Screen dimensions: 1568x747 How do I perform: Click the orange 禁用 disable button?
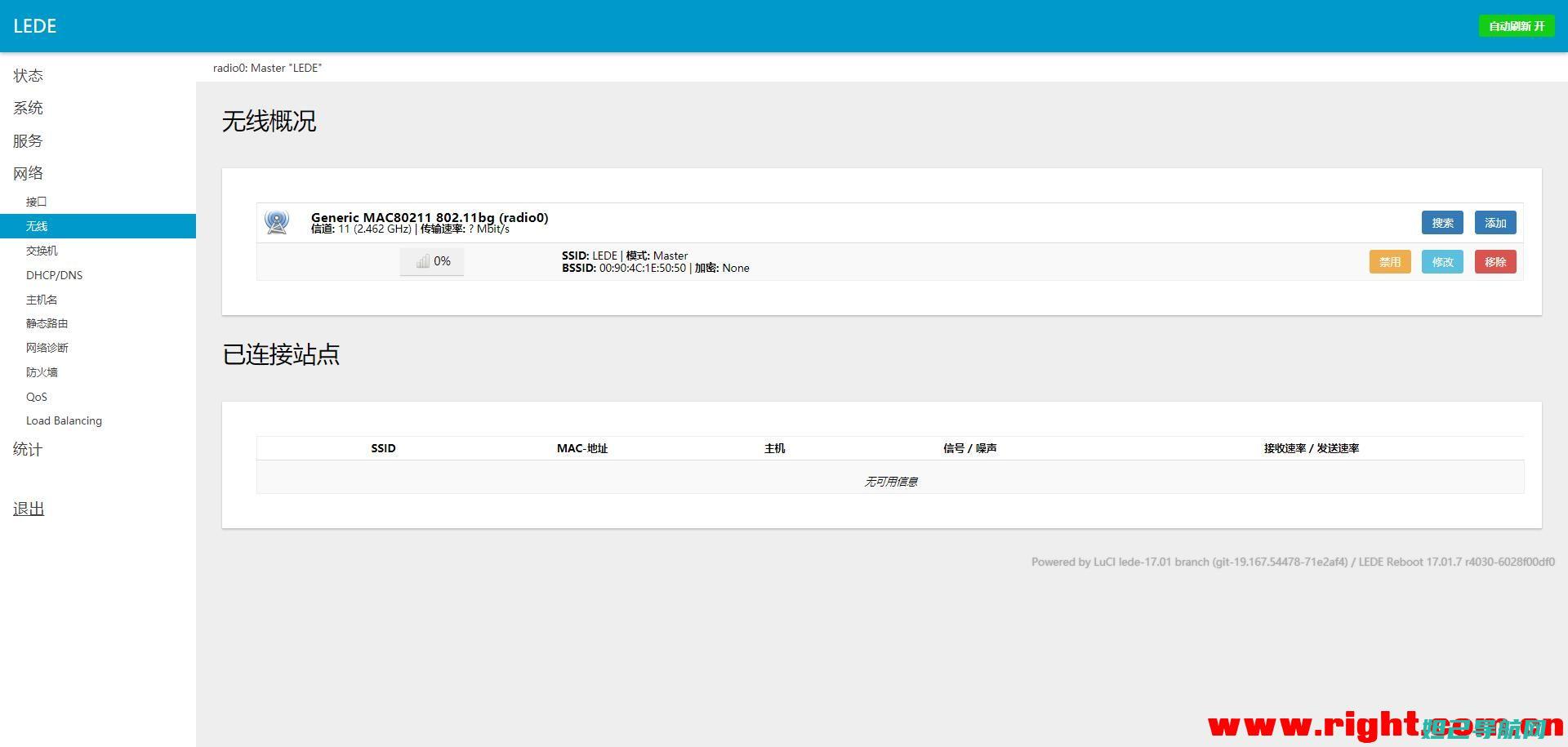click(1390, 262)
